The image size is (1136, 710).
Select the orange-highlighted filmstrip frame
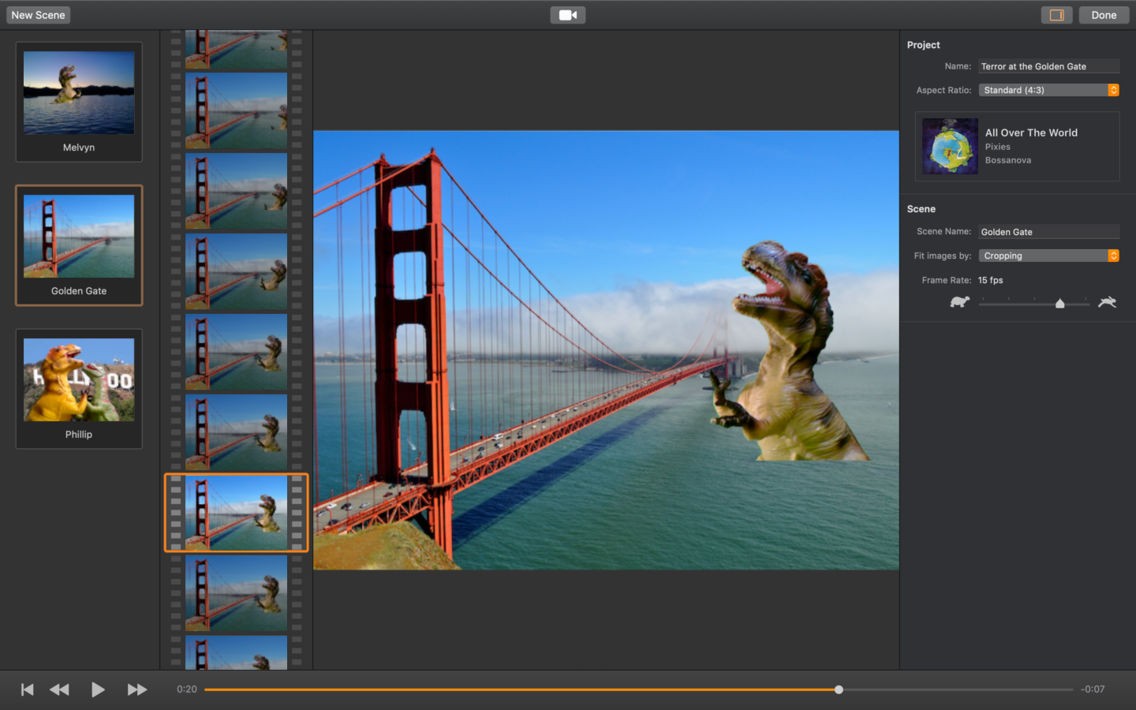pos(236,513)
